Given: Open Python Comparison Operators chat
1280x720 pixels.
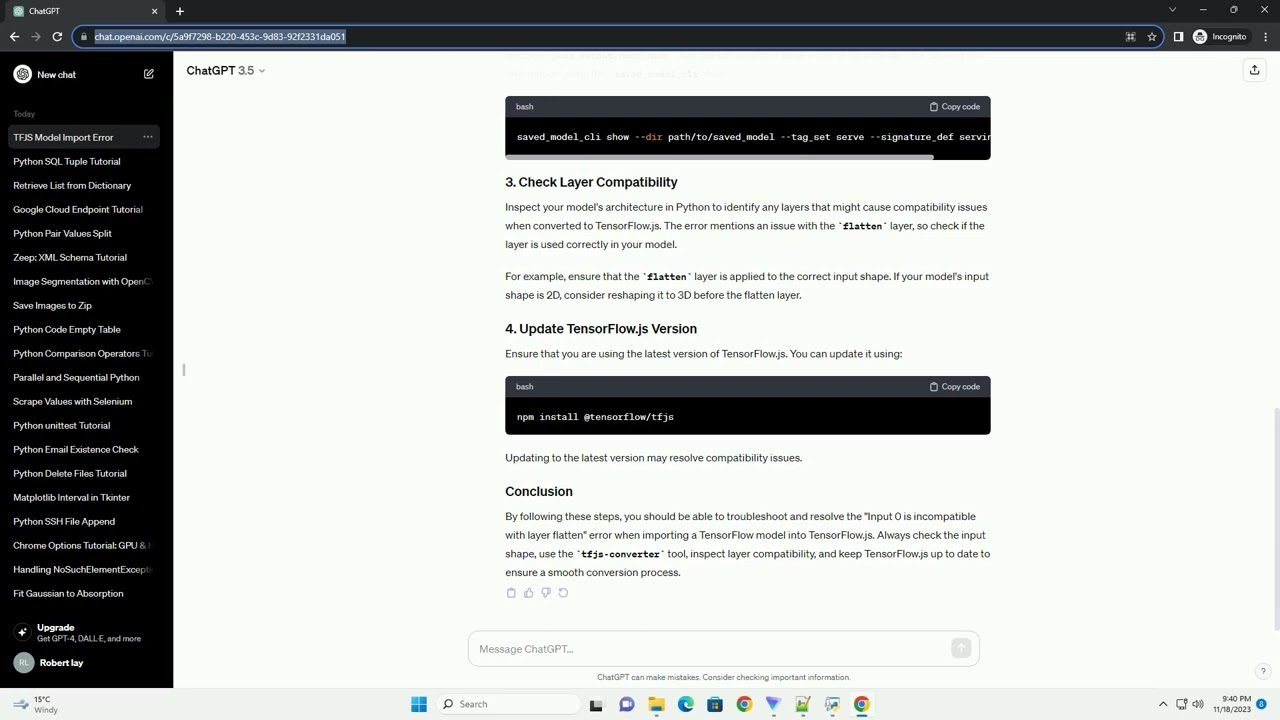Looking at the screenshot, I should (86, 353).
